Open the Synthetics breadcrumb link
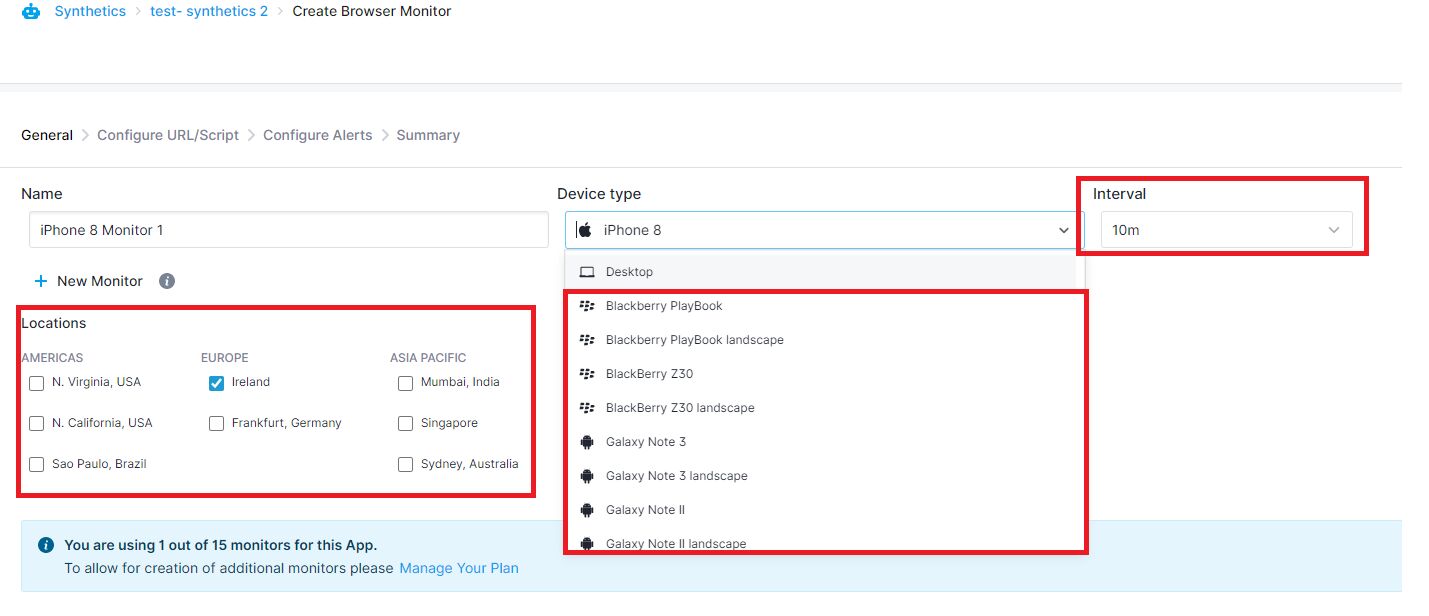 (90, 11)
